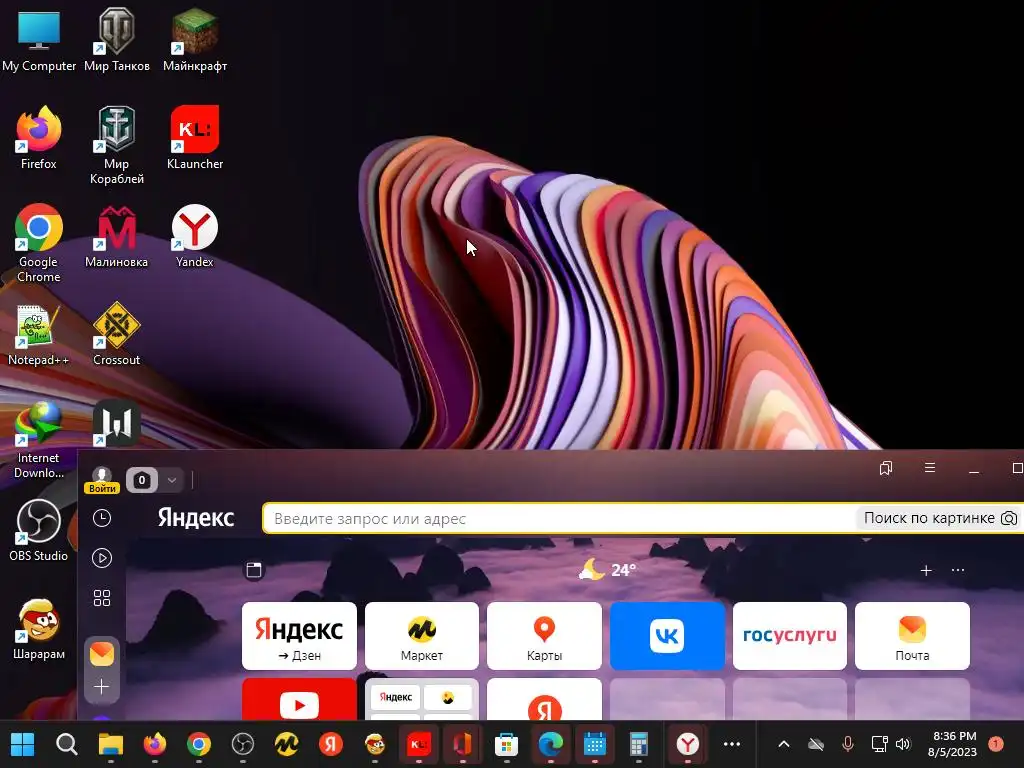Open the YouTube tile
The height and width of the screenshot is (768, 1024).
[299, 699]
